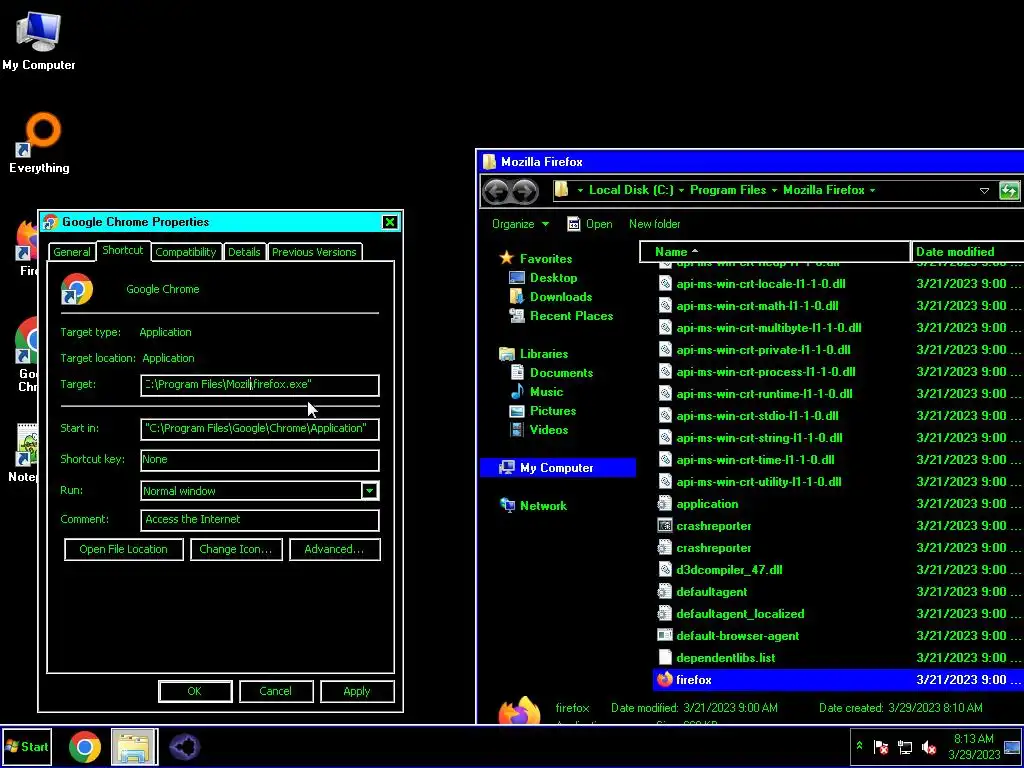Click into the Comment field
This screenshot has height=768, width=1024.
[259, 520]
